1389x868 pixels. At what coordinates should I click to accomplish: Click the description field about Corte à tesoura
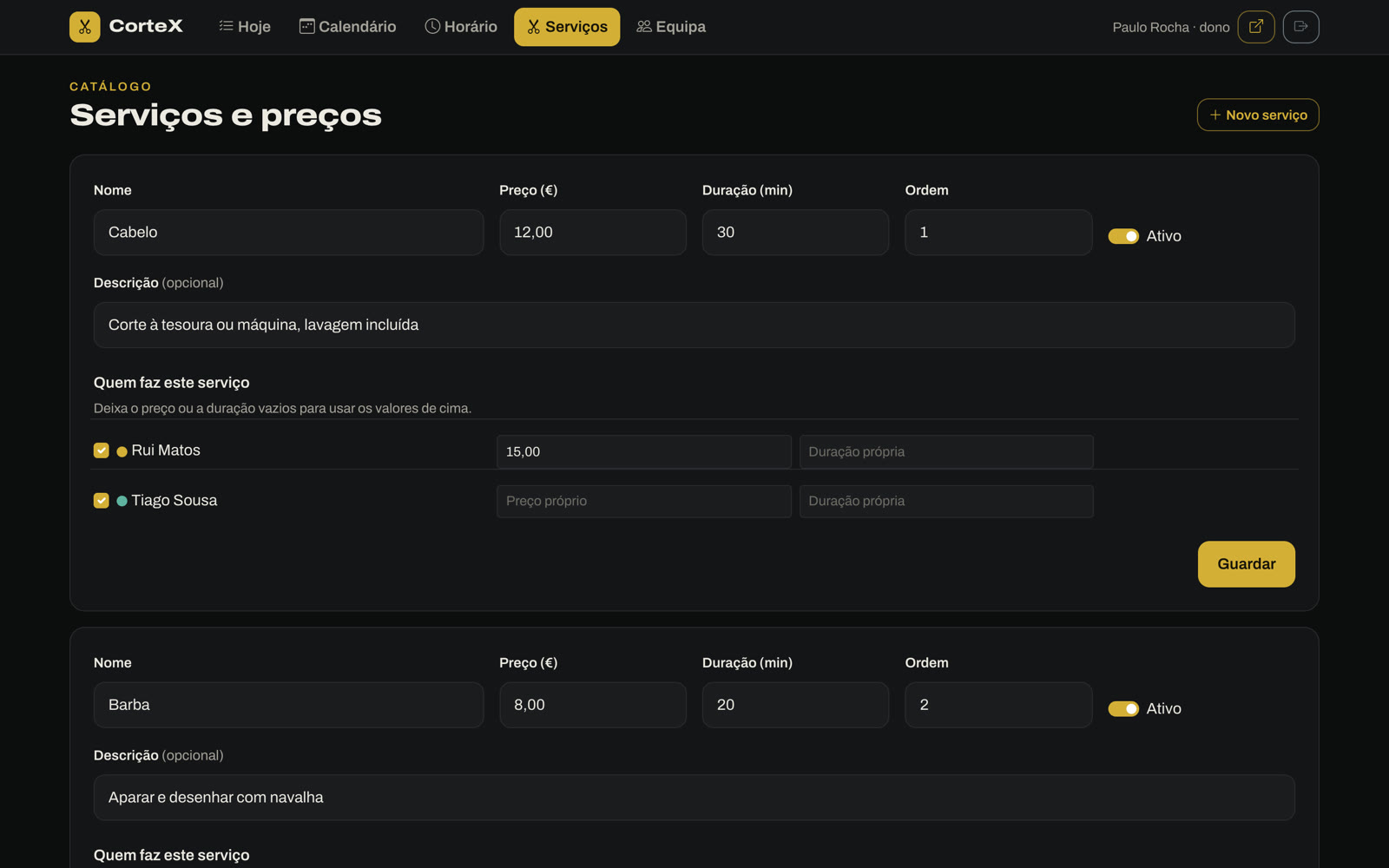click(694, 325)
